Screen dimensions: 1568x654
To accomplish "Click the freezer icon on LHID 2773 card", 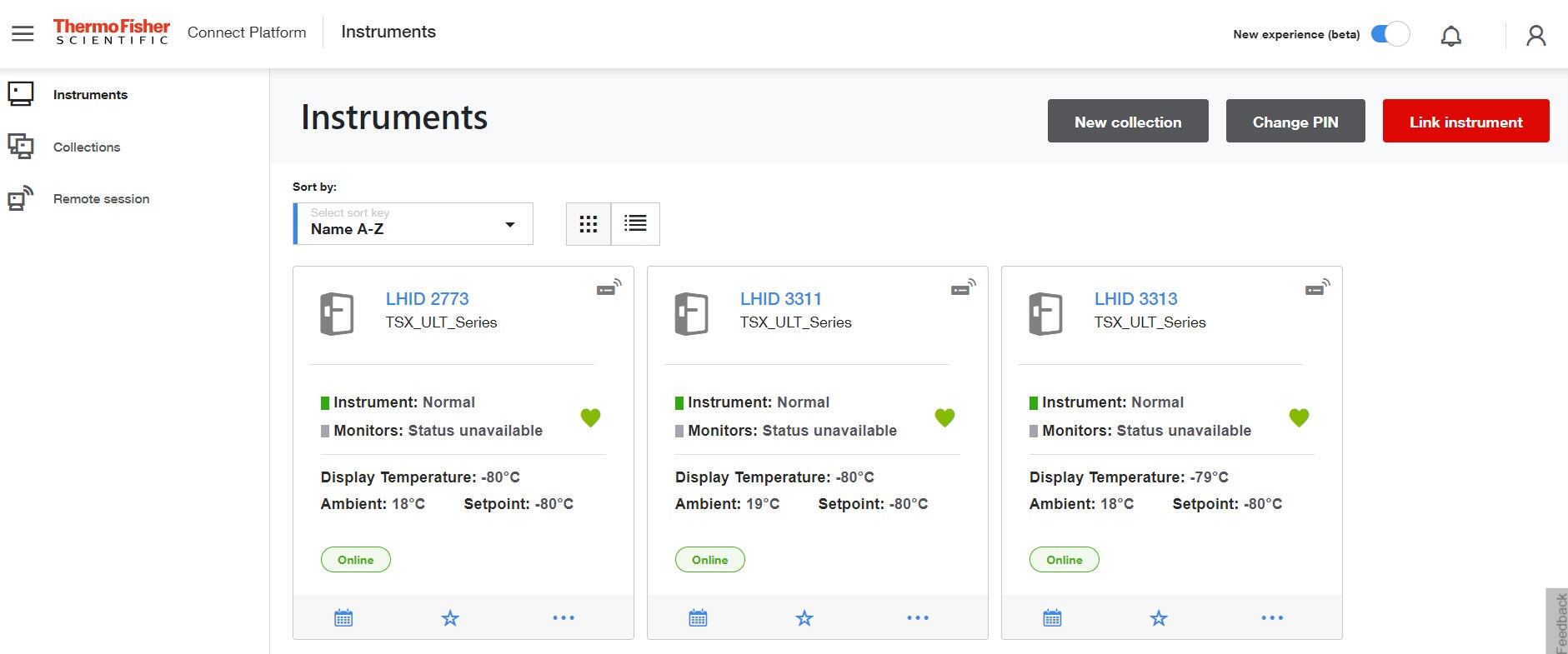I will [x=337, y=314].
